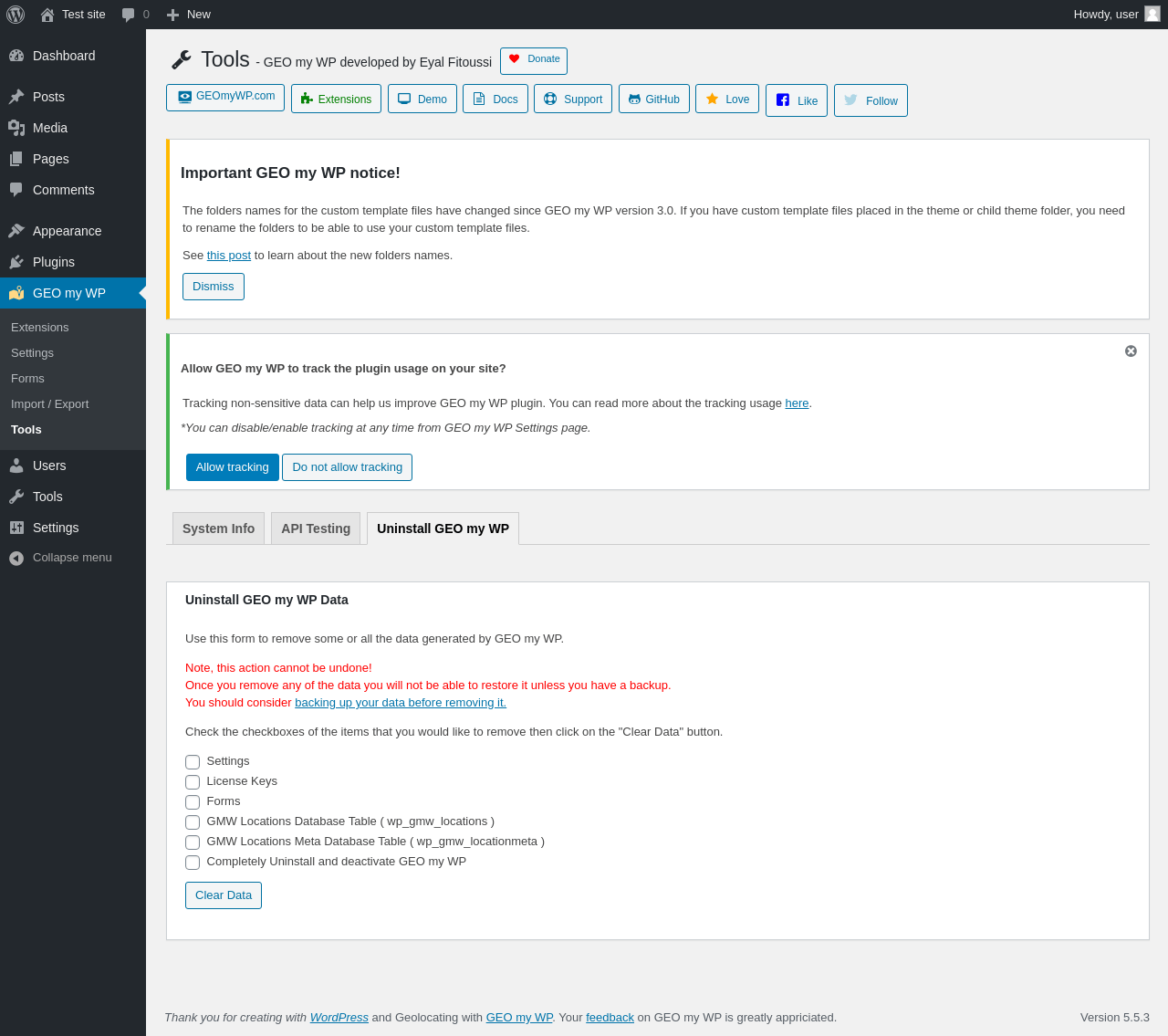Image resolution: width=1168 pixels, height=1036 pixels.
Task: Open 'backing up your data' link
Action: [401, 703]
